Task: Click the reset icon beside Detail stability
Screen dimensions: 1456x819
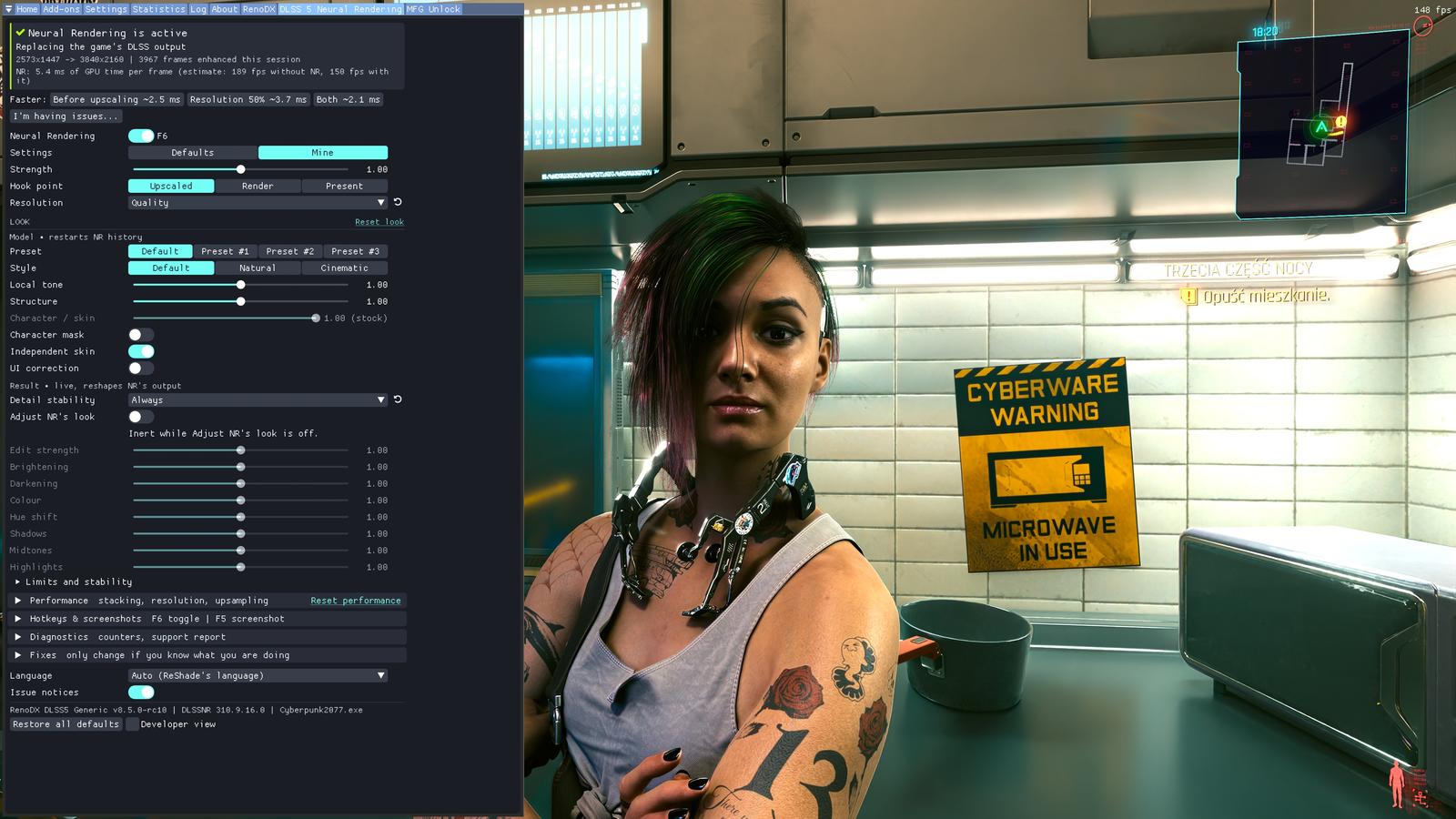Action: pos(398,399)
